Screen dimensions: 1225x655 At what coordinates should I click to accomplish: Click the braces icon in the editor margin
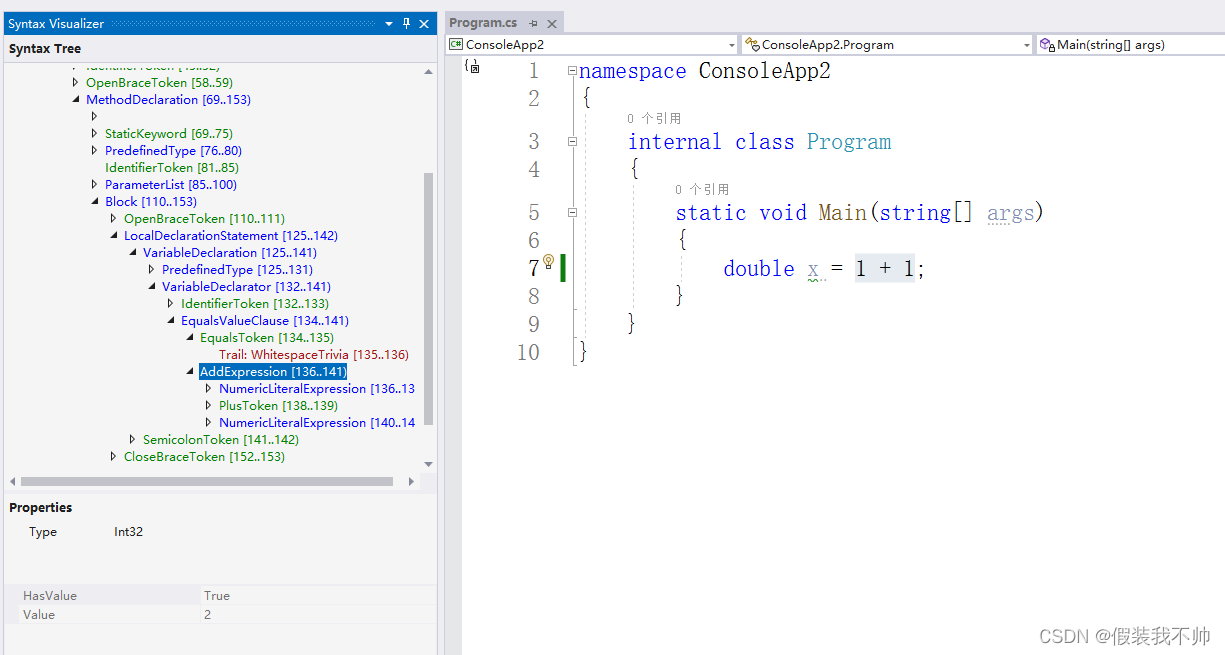tap(471, 64)
